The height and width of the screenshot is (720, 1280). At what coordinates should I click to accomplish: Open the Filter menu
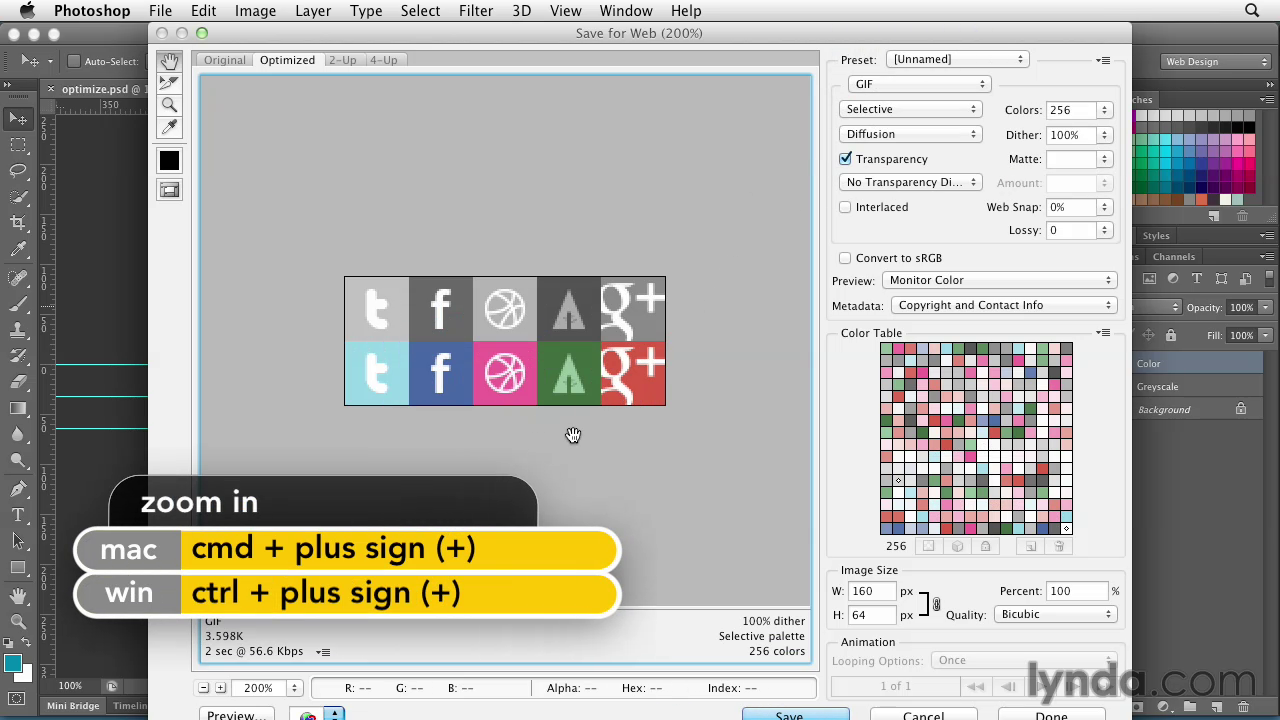coord(476,11)
